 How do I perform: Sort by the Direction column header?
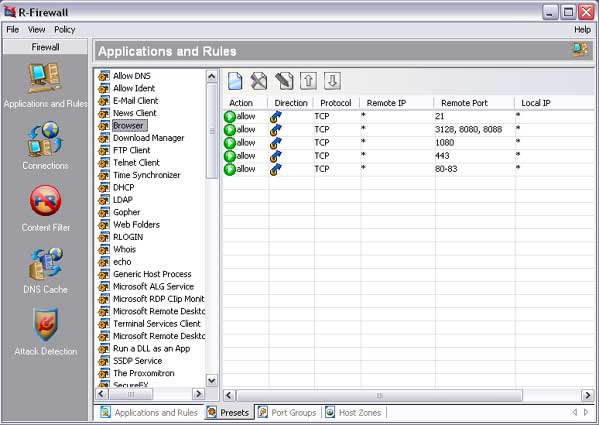pyautogui.click(x=291, y=103)
